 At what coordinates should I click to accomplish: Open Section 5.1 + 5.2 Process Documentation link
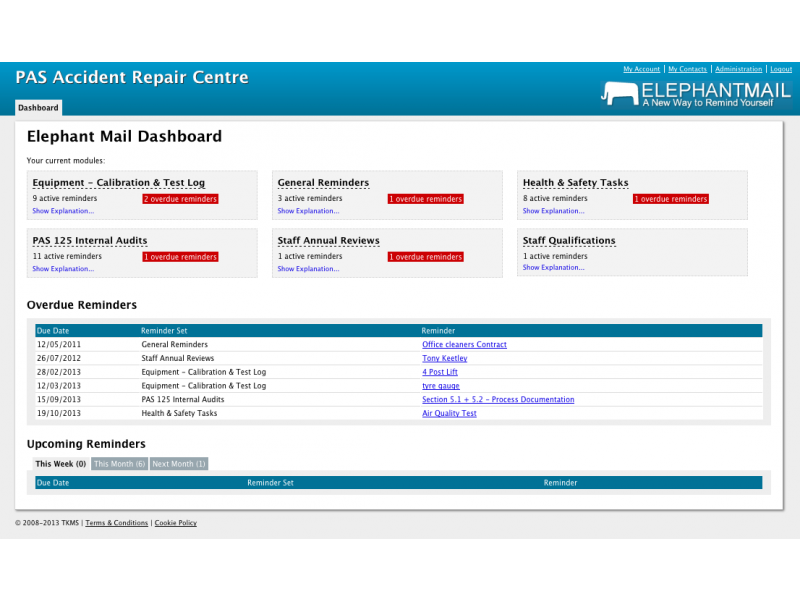click(x=498, y=399)
